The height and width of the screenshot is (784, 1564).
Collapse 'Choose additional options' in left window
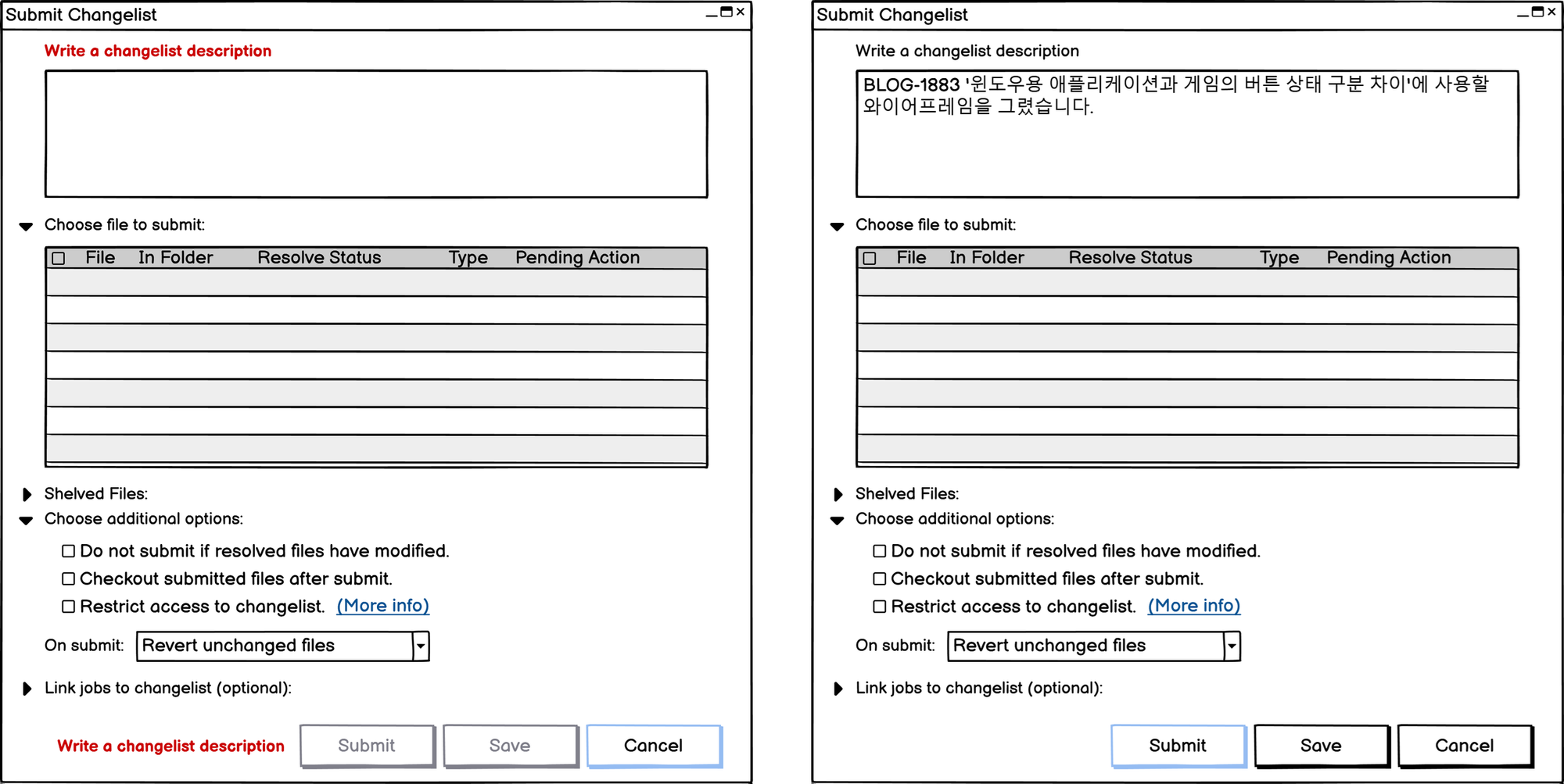(x=26, y=521)
